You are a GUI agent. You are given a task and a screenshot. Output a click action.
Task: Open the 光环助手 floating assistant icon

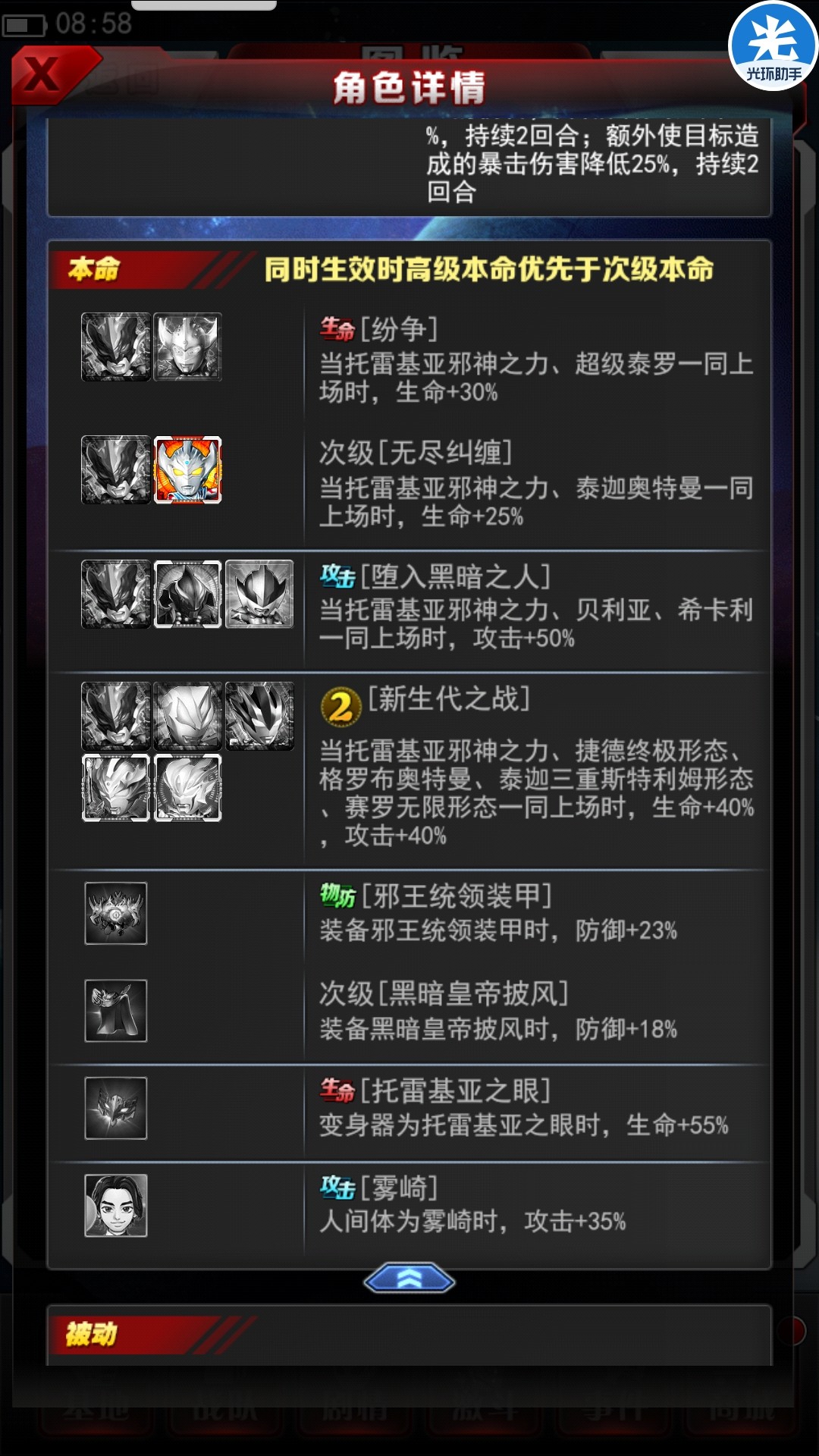[773, 45]
